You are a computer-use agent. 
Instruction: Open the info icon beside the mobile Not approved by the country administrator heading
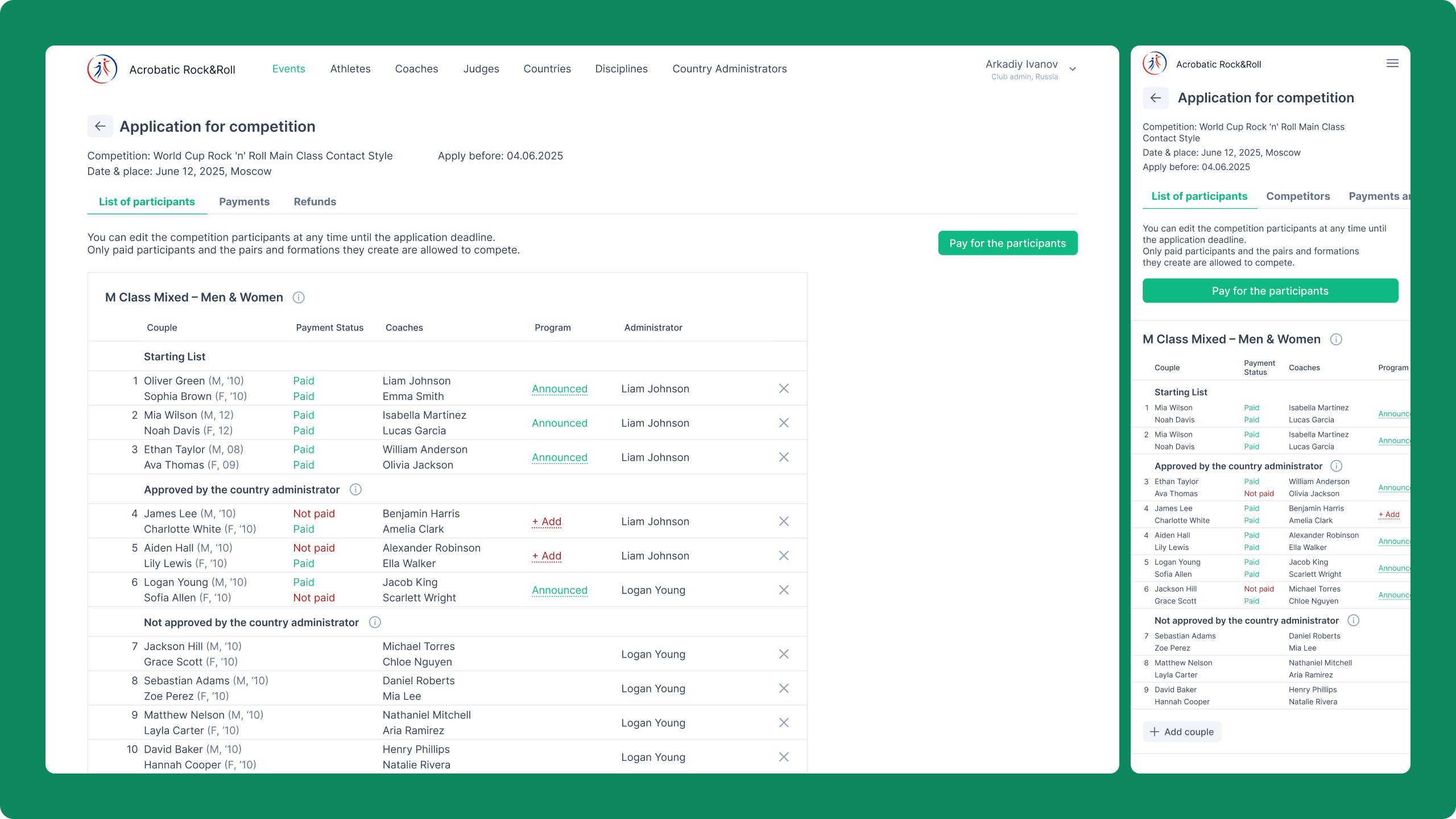(1354, 621)
